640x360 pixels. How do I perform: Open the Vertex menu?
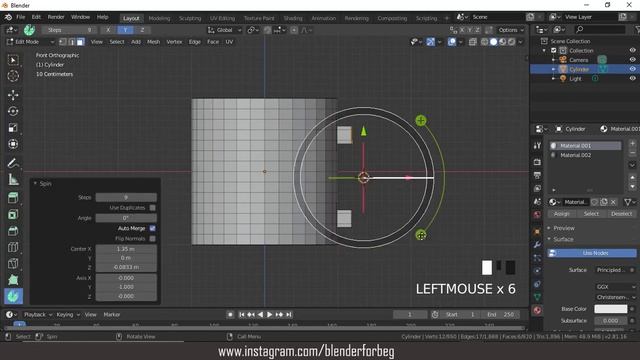[x=174, y=42]
